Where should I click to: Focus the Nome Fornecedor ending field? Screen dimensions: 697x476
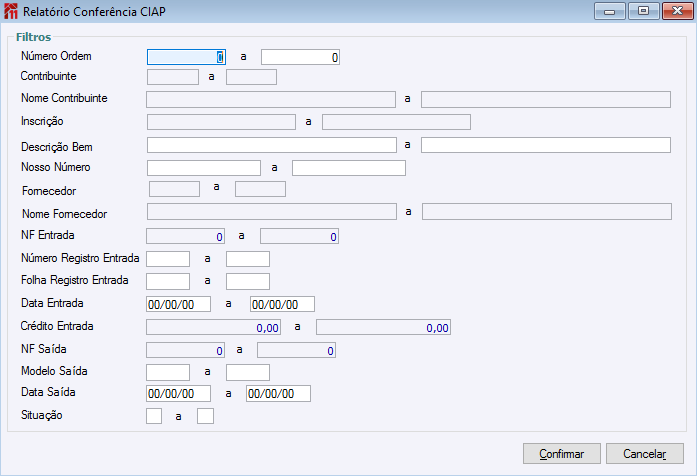[x=547, y=212]
